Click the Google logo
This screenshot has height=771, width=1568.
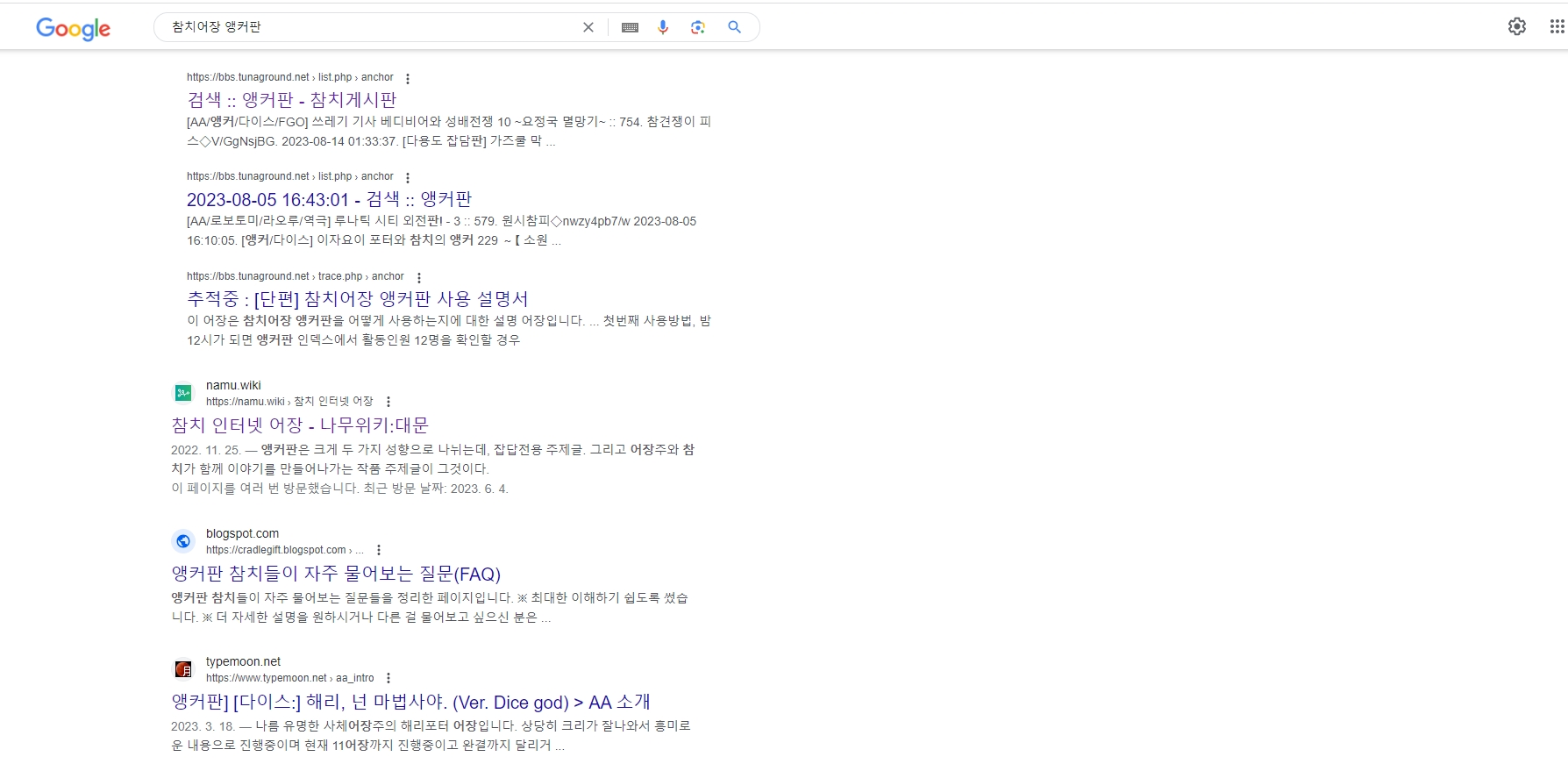(73, 28)
